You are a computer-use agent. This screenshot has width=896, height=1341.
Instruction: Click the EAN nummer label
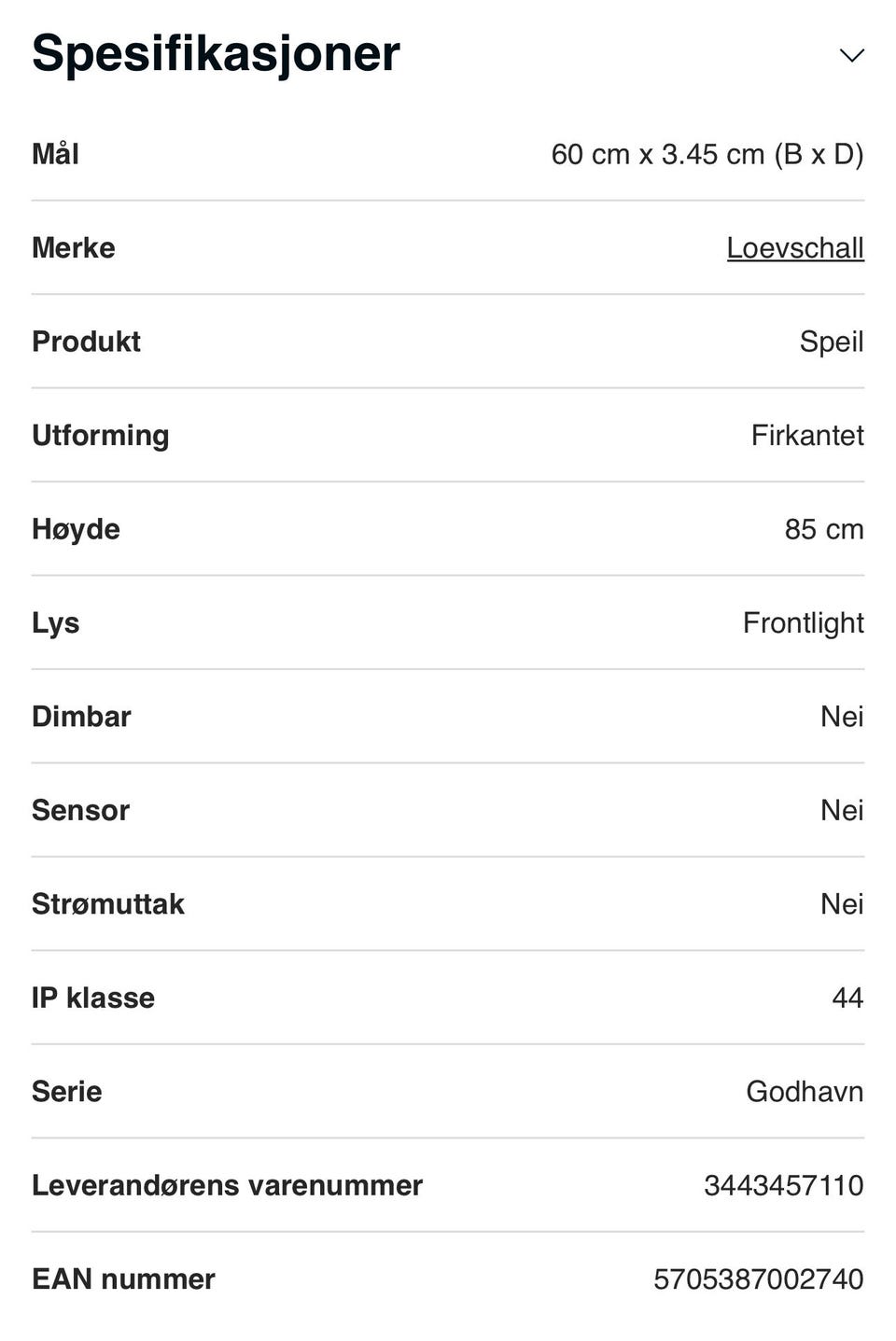[x=123, y=1278]
